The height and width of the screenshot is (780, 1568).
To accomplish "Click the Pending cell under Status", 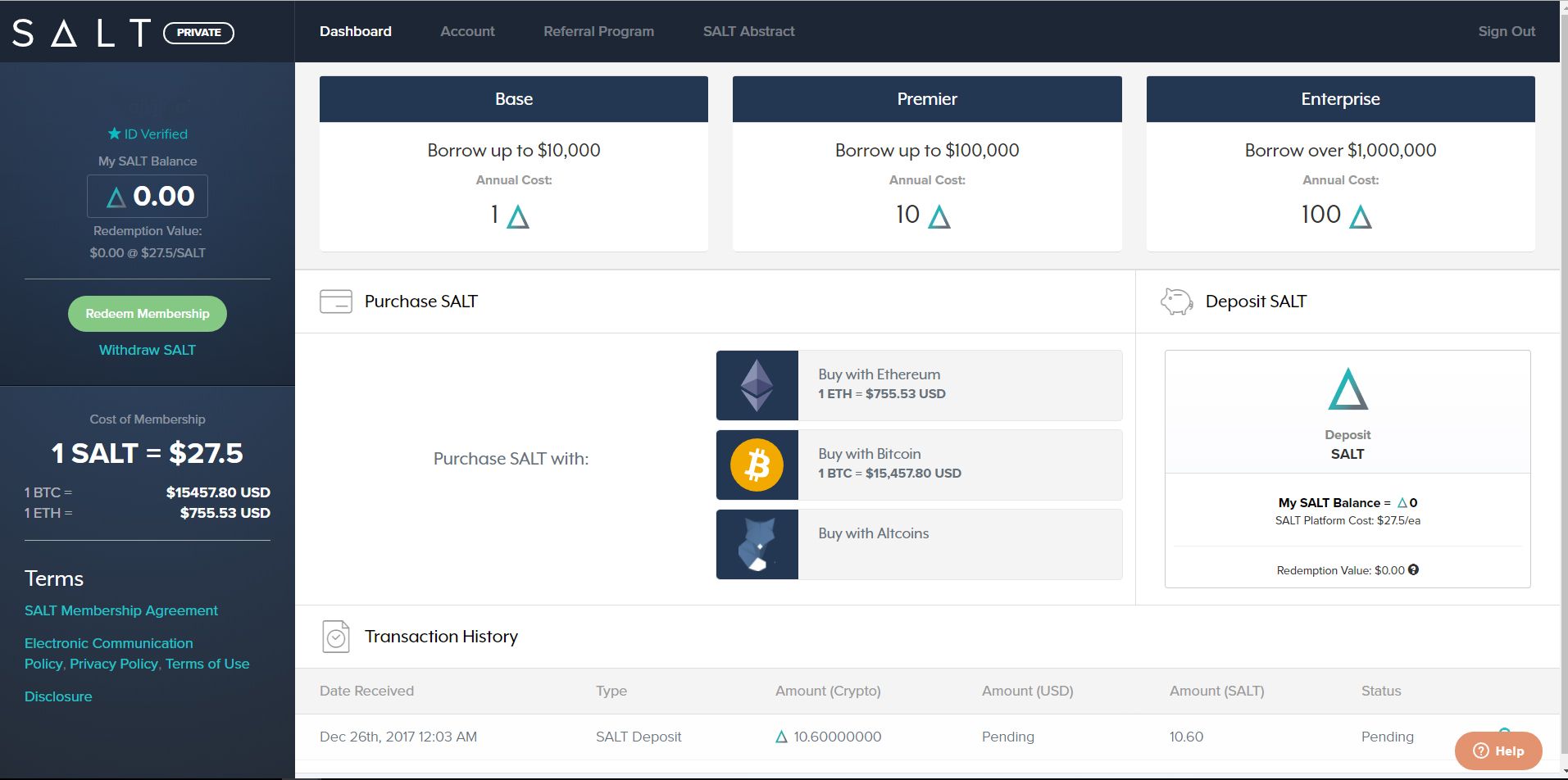I will pyautogui.click(x=1388, y=737).
